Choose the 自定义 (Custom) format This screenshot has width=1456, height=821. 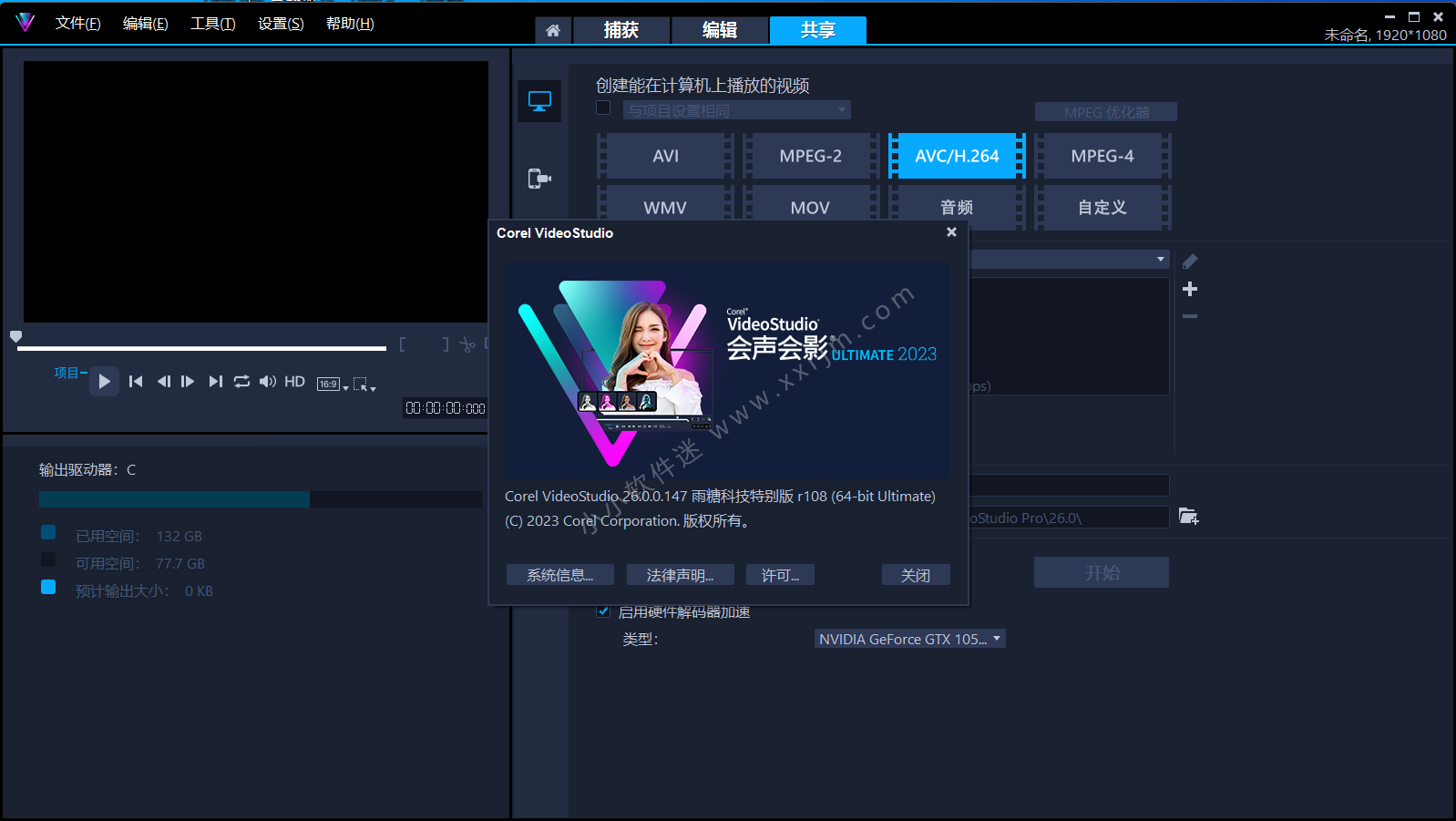click(1102, 207)
